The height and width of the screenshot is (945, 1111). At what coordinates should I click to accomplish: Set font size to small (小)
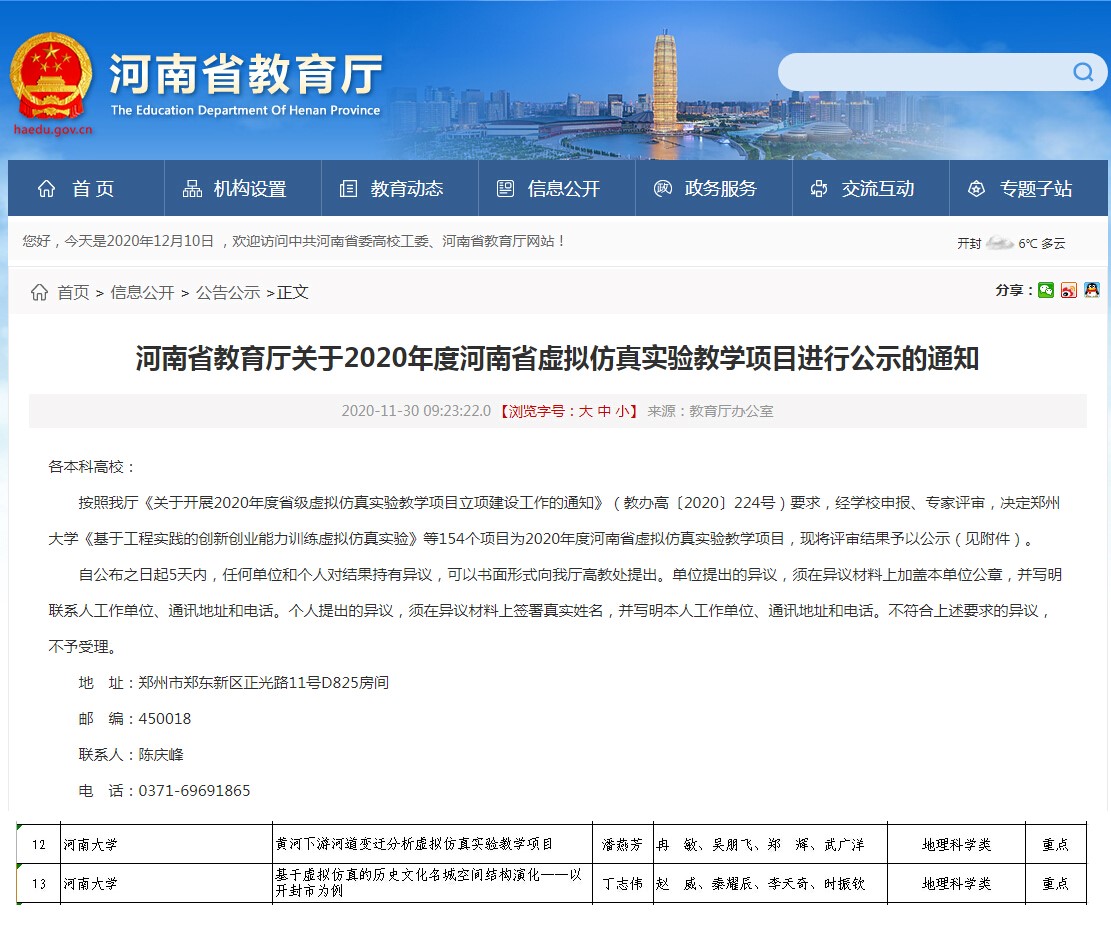(622, 411)
